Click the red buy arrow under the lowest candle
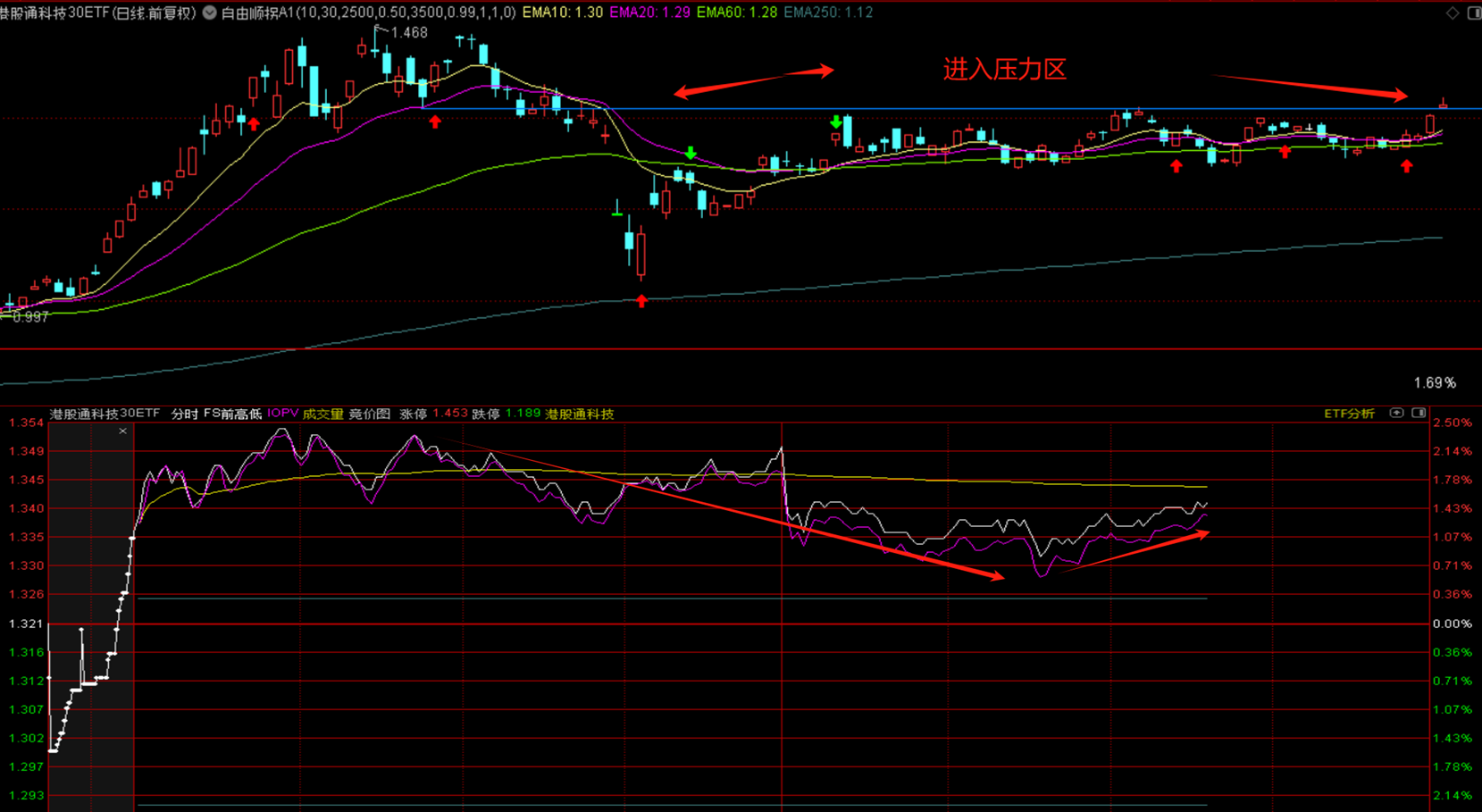Viewport: 1482px width, 812px height. tap(641, 301)
